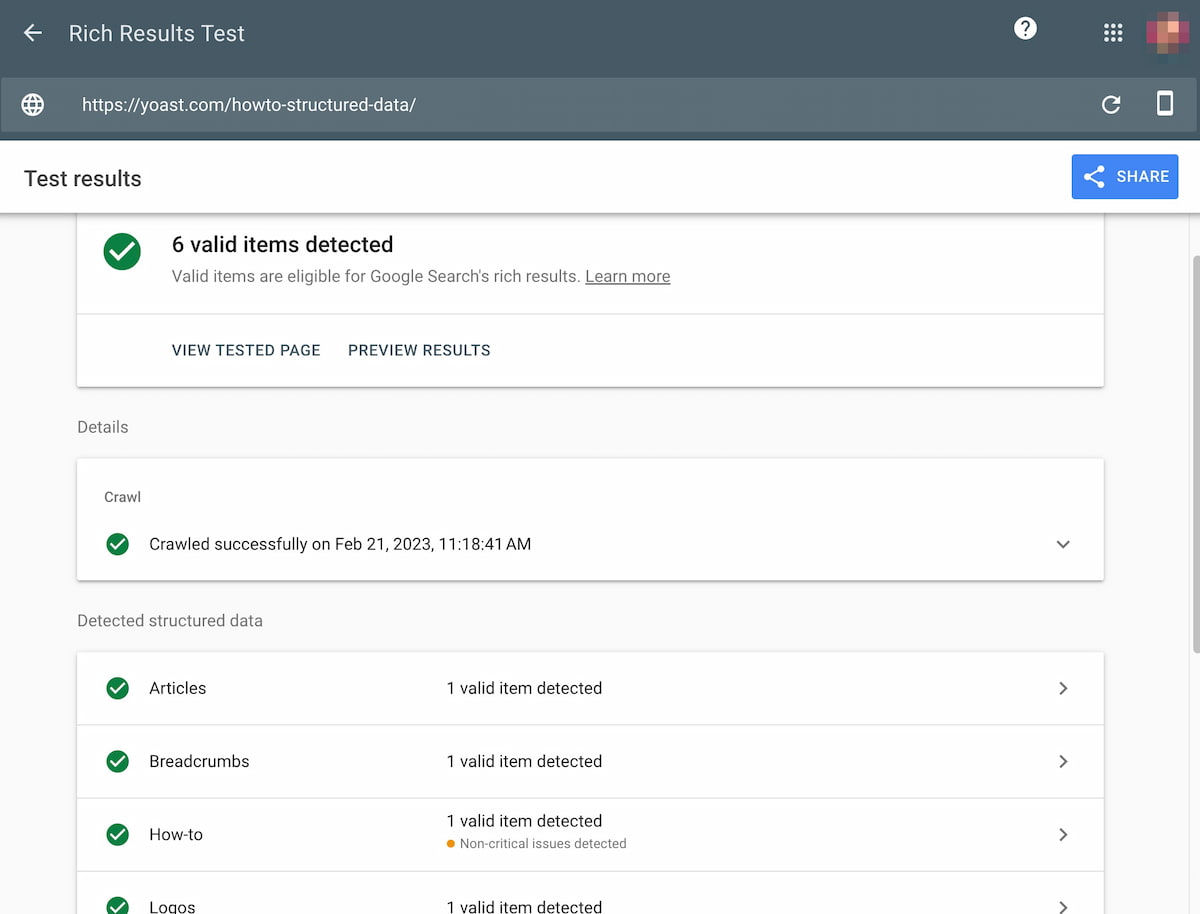Switch to smartphone view using the mobile icon
The width and height of the screenshot is (1200, 914).
click(x=1166, y=104)
